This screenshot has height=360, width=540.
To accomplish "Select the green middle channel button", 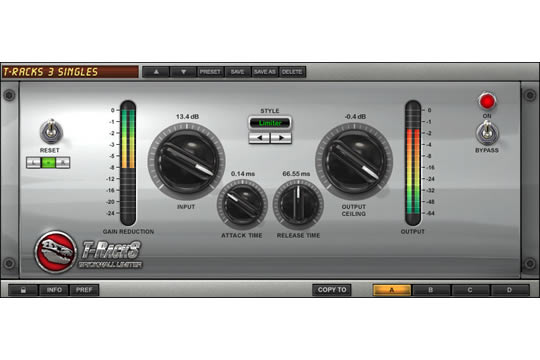I will (48, 162).
